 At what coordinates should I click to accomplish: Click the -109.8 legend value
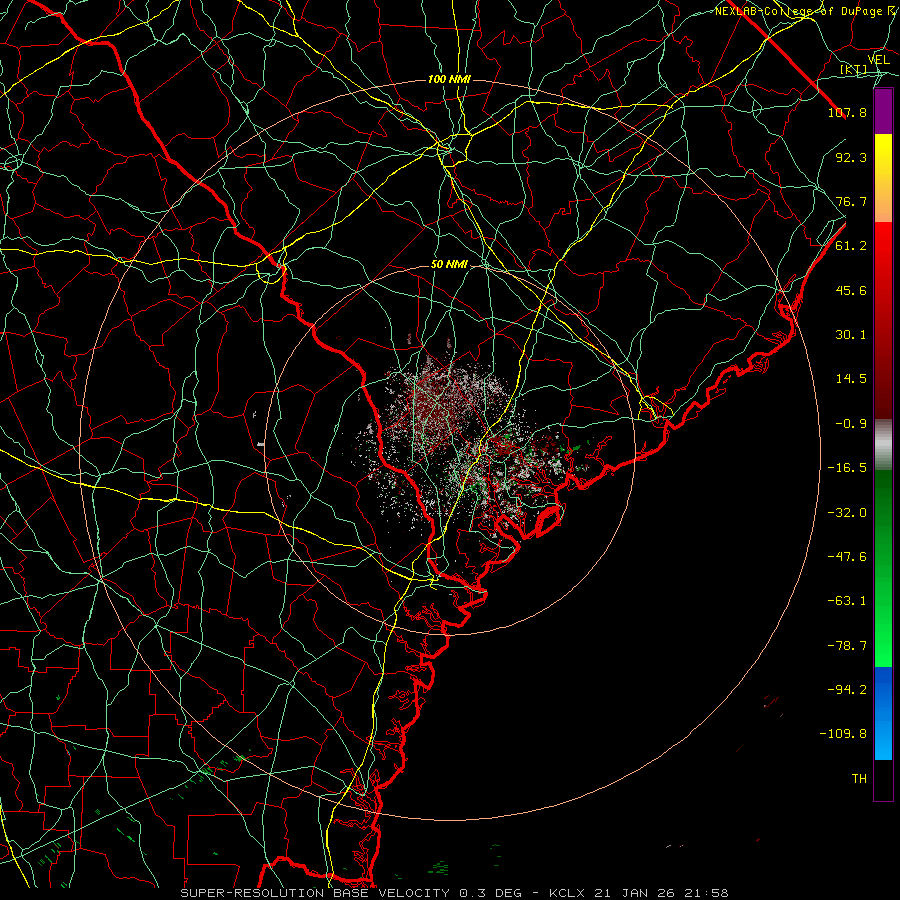coord(843,734)
